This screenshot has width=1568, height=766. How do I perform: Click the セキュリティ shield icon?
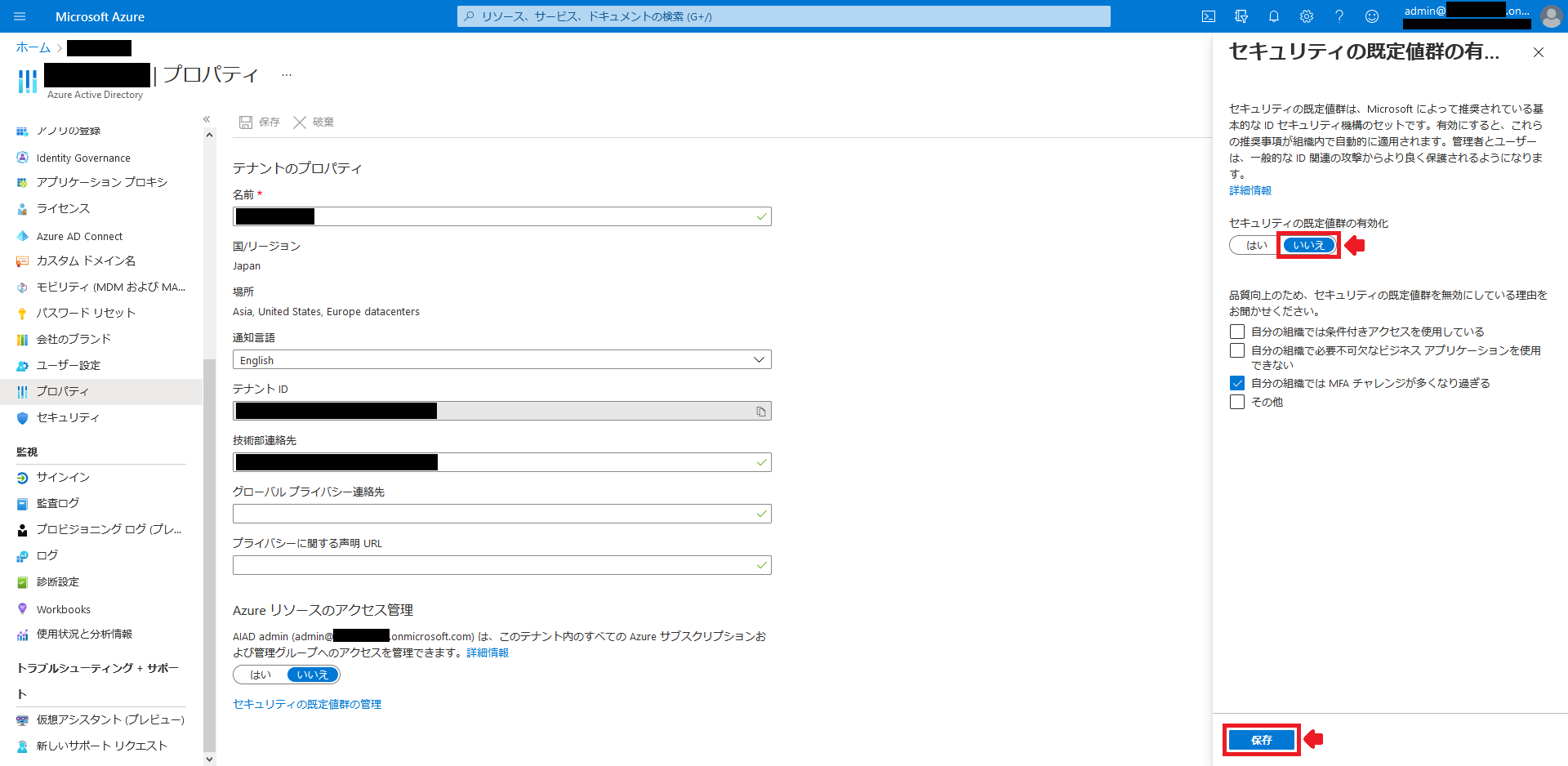(x=22, y=418)
